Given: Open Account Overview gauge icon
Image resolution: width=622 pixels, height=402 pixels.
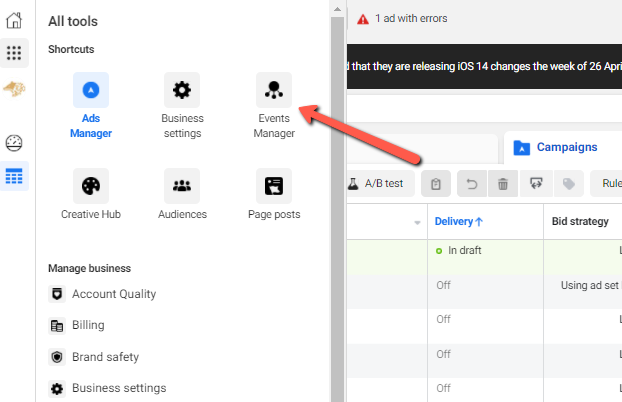Looking at the screenshot, I should coord(14,143).
